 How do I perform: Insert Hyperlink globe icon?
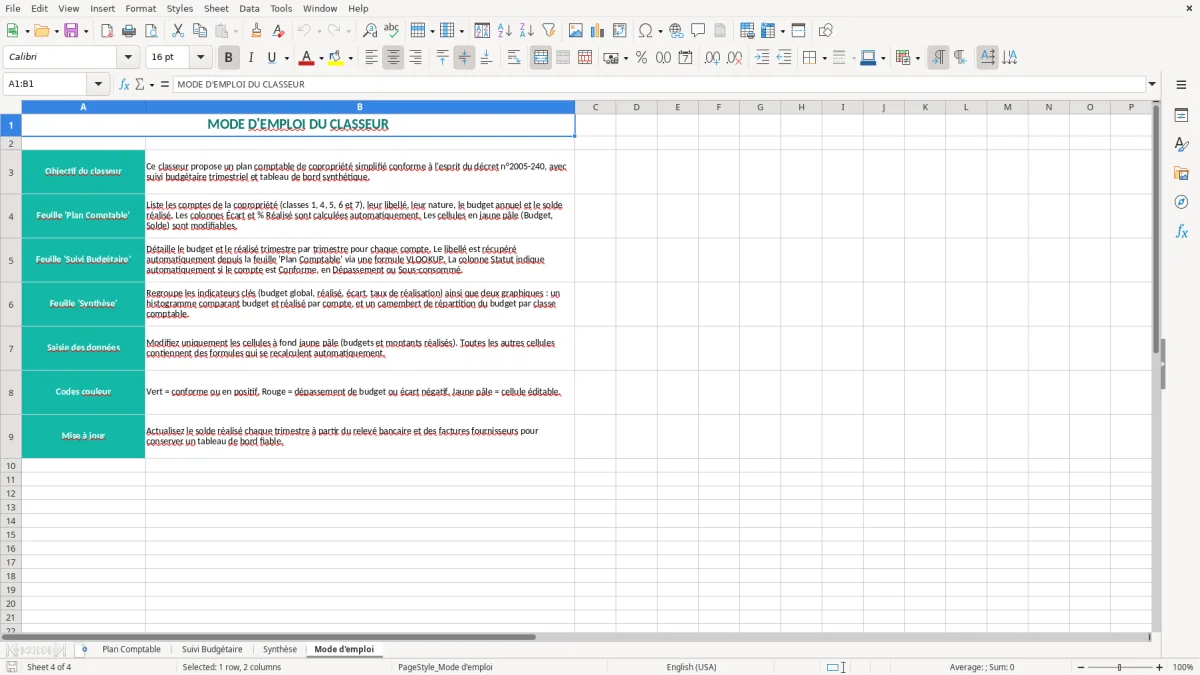point(676,31)
